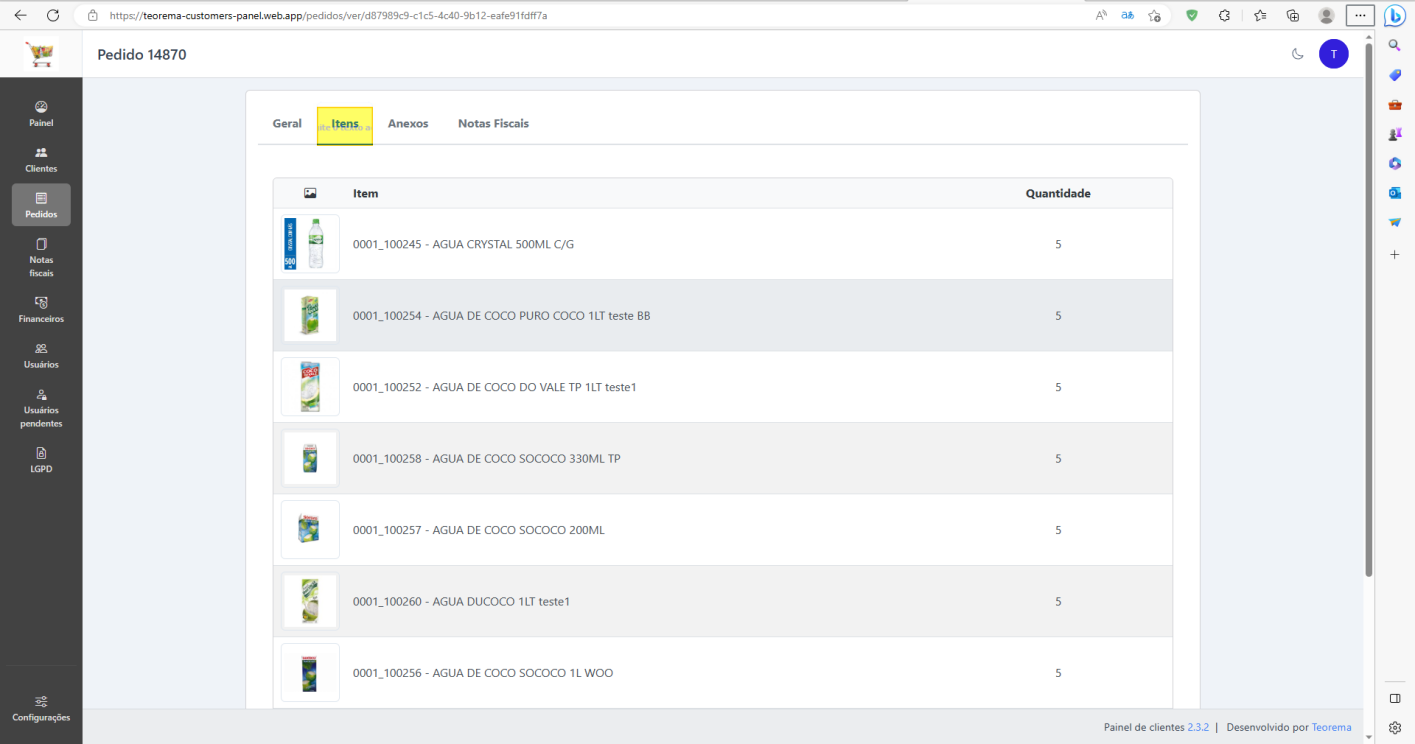Screen dimensions: 1415x744
Task: Open the Painel dashboard in sidebar
Action: coord(41,114)
